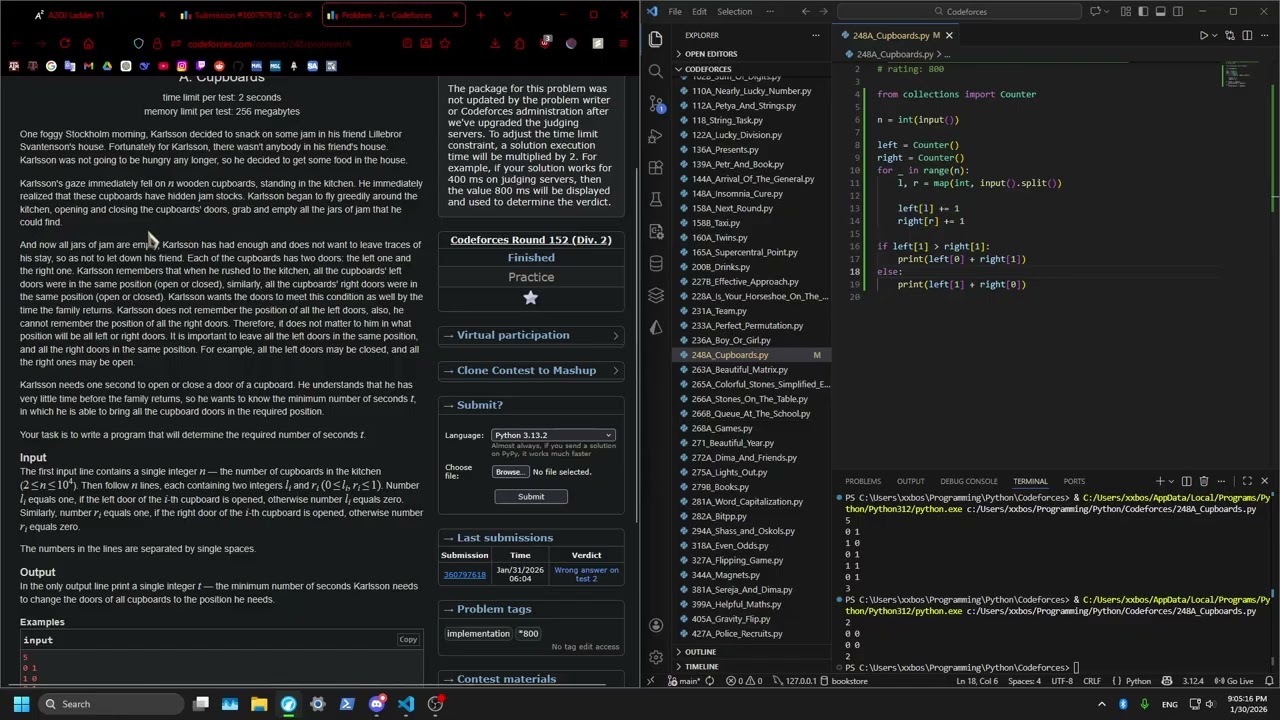Expand Virtual participation section

tap(531, 335)
